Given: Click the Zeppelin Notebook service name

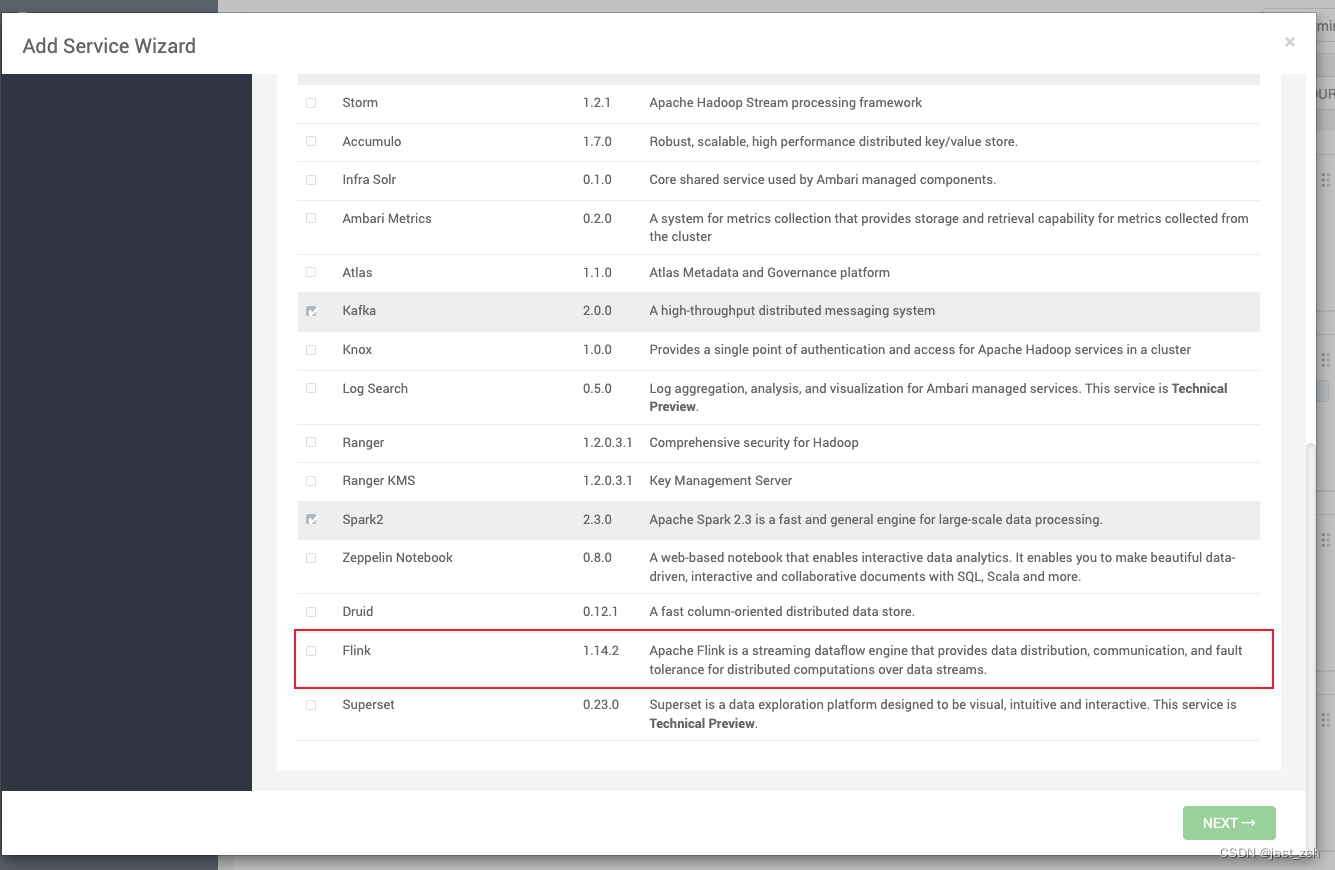Looking at the screenshot, I should click(397, 557).
